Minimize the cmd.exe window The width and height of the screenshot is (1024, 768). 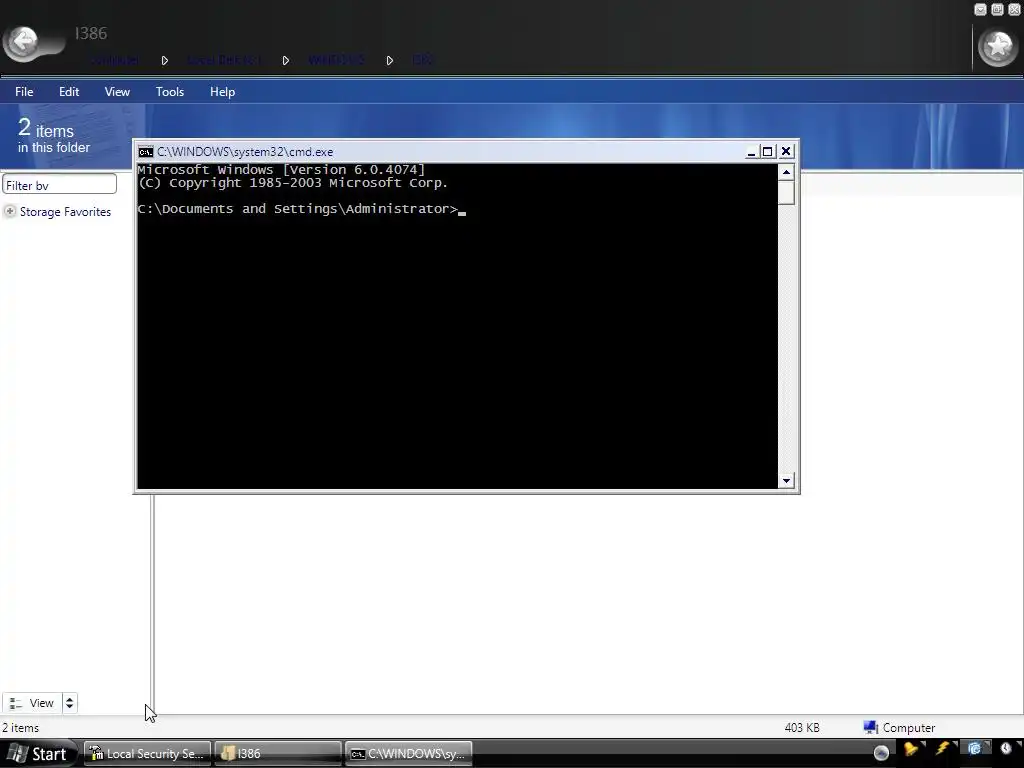[x=751, y=152]
